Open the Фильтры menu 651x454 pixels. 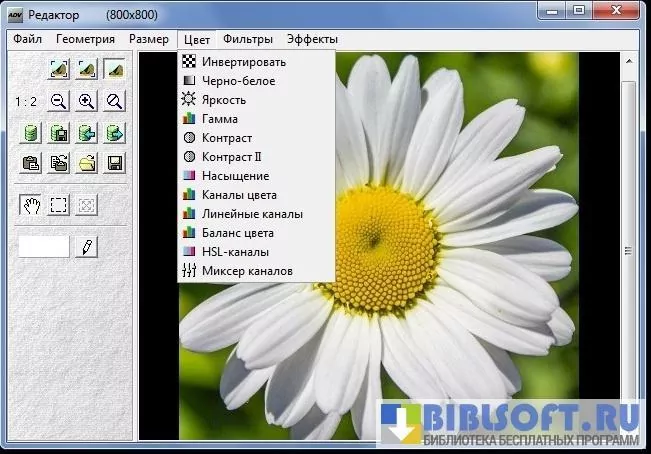click(248, 39)
